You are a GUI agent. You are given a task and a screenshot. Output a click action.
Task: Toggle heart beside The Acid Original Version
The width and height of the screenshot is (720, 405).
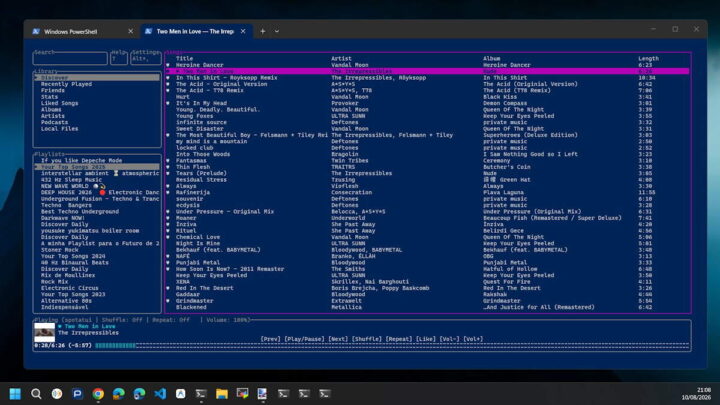coord(168,84)
